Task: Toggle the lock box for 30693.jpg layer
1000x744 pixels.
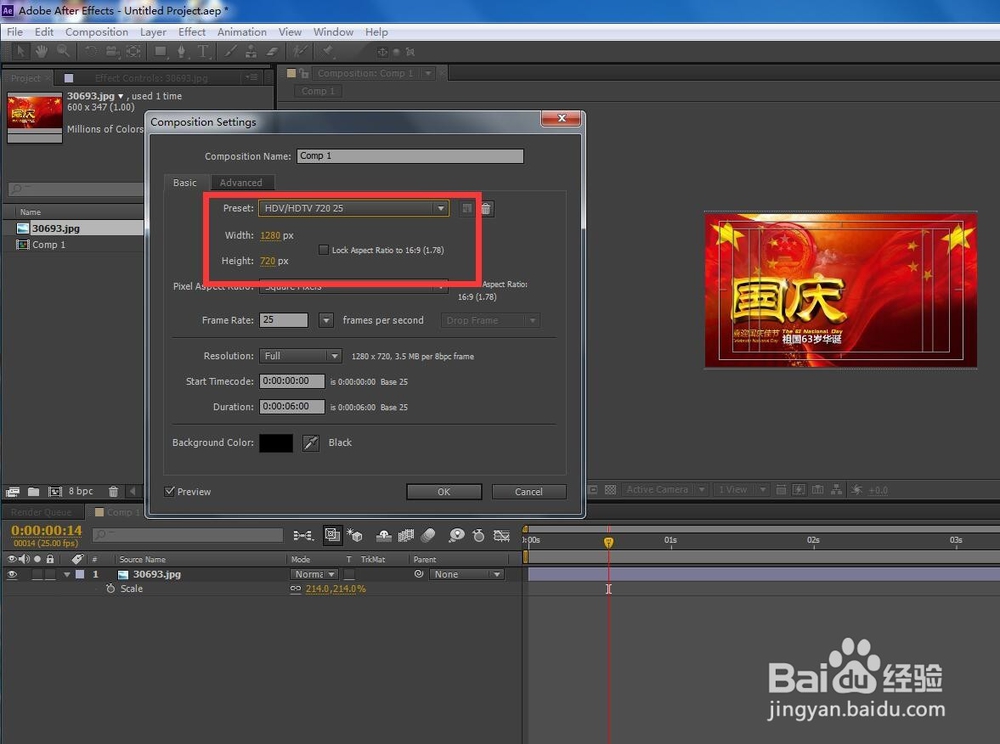Action: (x=50, y=574)
